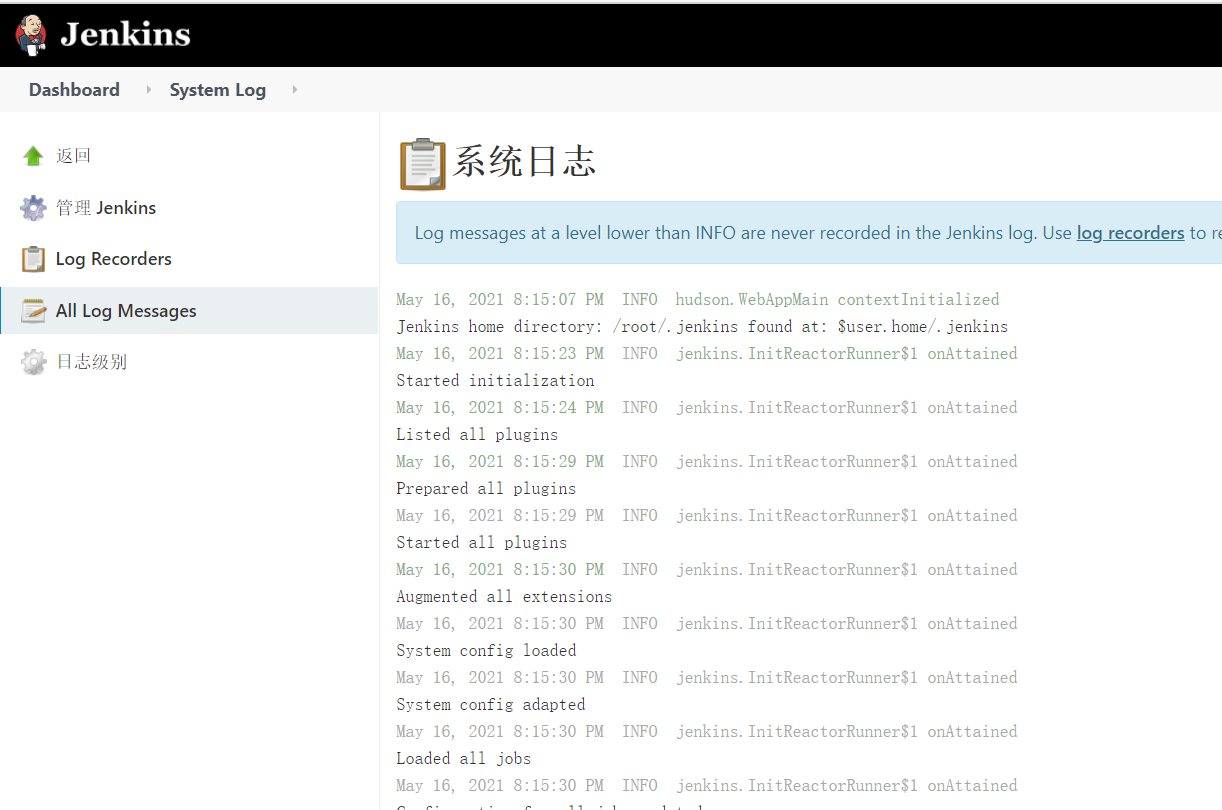The height and width of the screenshot is (810, 1222).
Task: Click the gear icon beside 管理 Jenkins
Action: click(33, 208)
